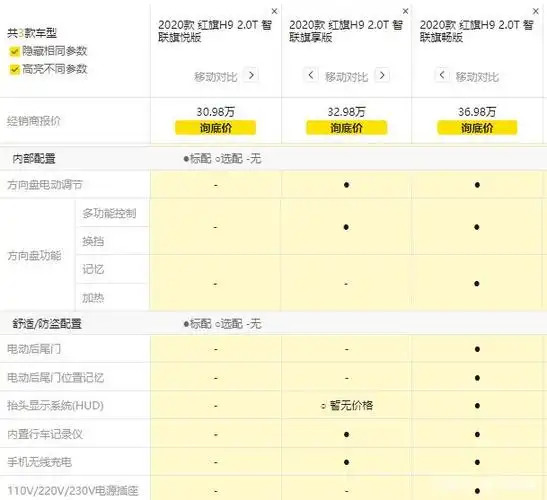
Task: Move 智联旗畅版 column left with arrow
Action: 442,75
